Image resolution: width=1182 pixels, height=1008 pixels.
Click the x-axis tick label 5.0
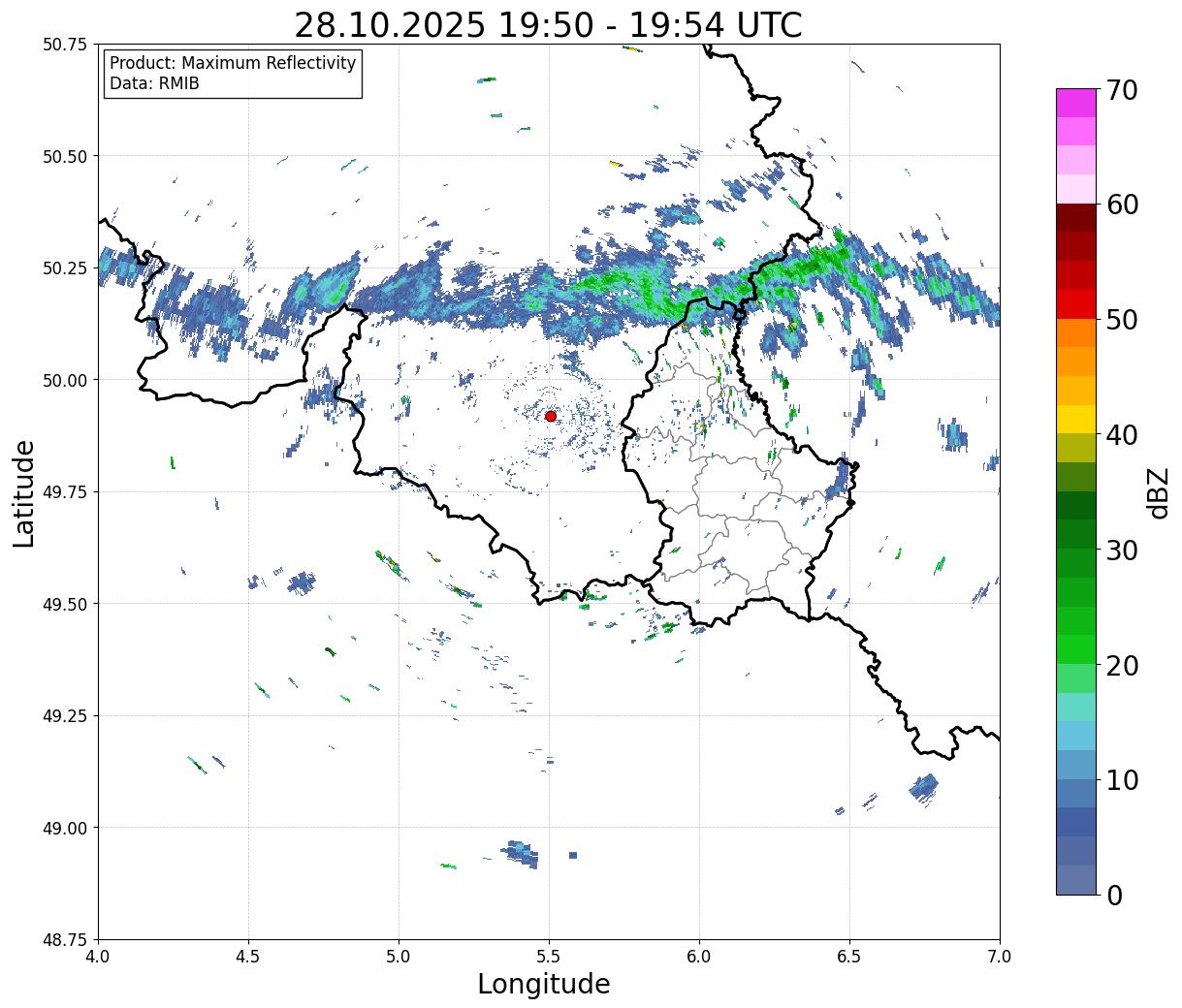[399, 957]
